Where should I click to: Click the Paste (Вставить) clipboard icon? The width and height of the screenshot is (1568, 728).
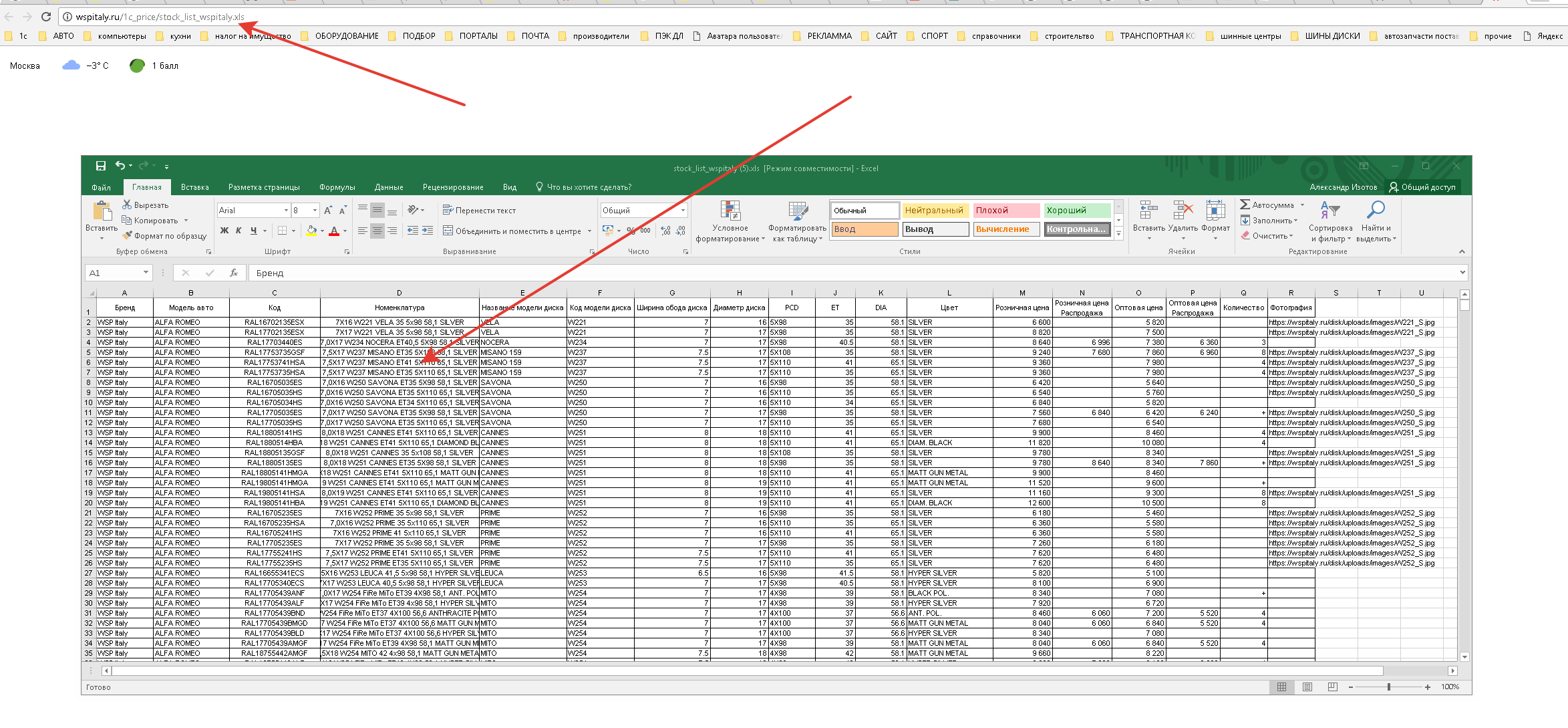[102, 211]
